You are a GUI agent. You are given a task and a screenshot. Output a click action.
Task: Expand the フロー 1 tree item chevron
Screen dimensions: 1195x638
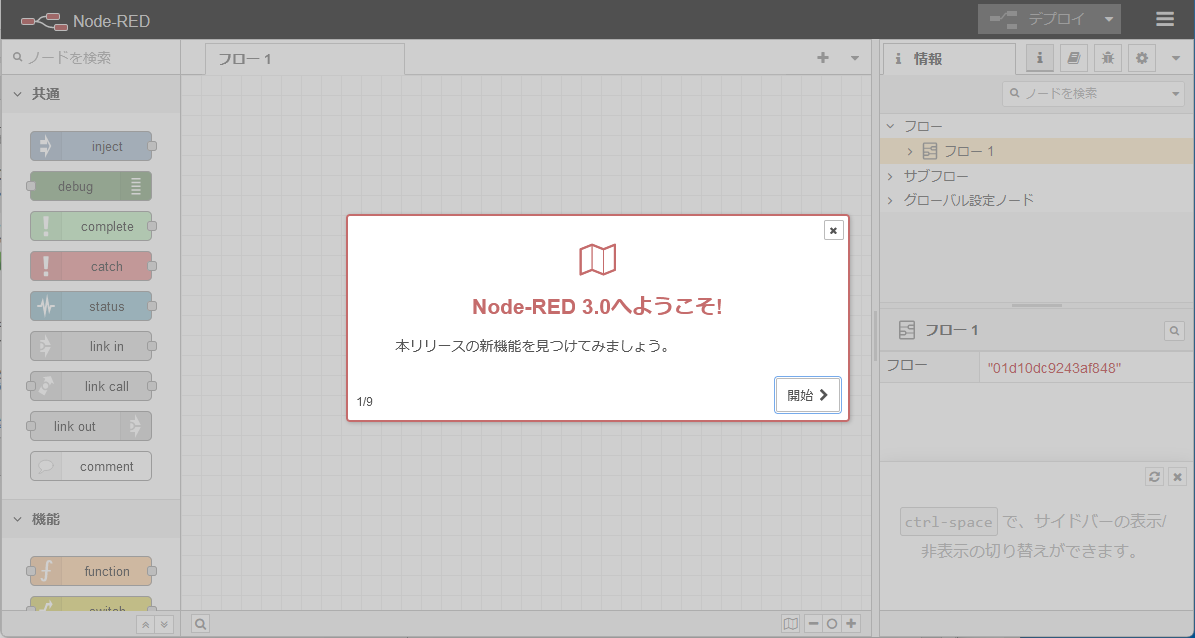pyautogui.click(x=910, y=152)
